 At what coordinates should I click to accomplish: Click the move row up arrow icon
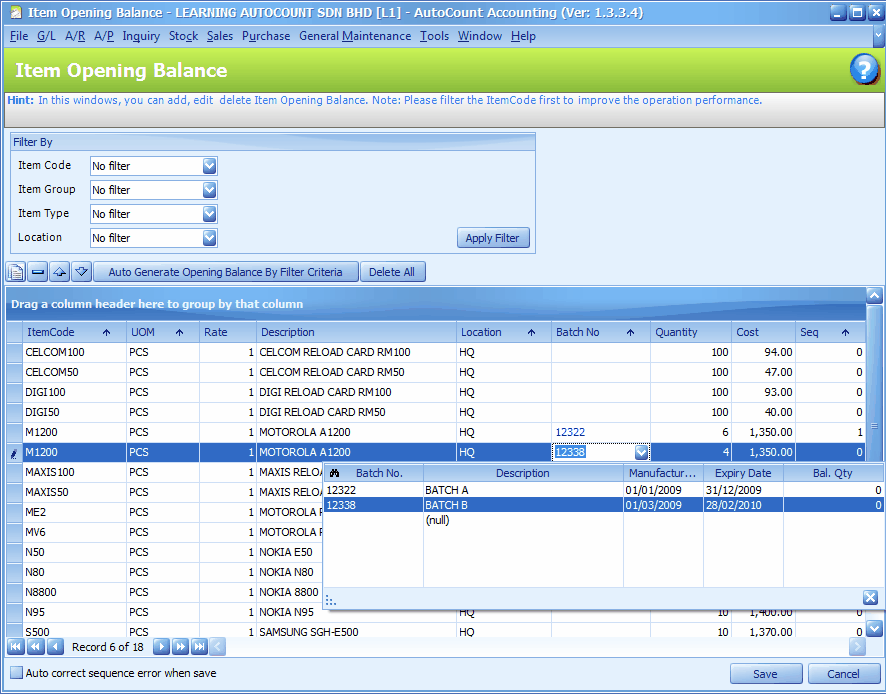tap(60, 272)
